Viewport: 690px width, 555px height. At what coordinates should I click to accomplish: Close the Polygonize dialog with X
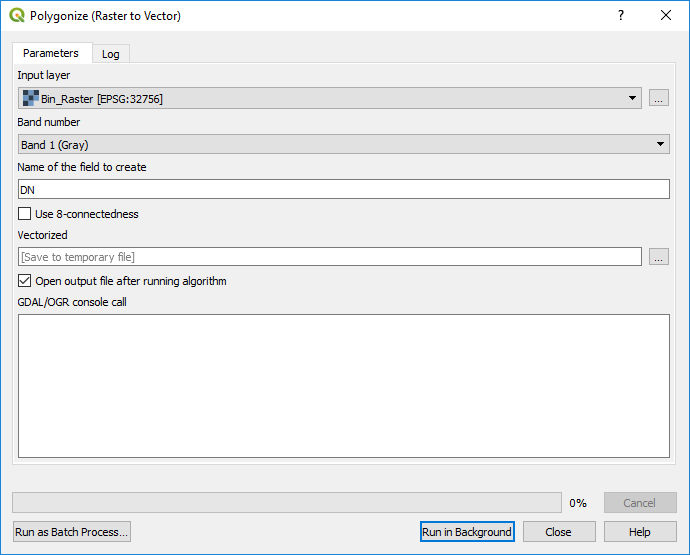pos(666,15)
